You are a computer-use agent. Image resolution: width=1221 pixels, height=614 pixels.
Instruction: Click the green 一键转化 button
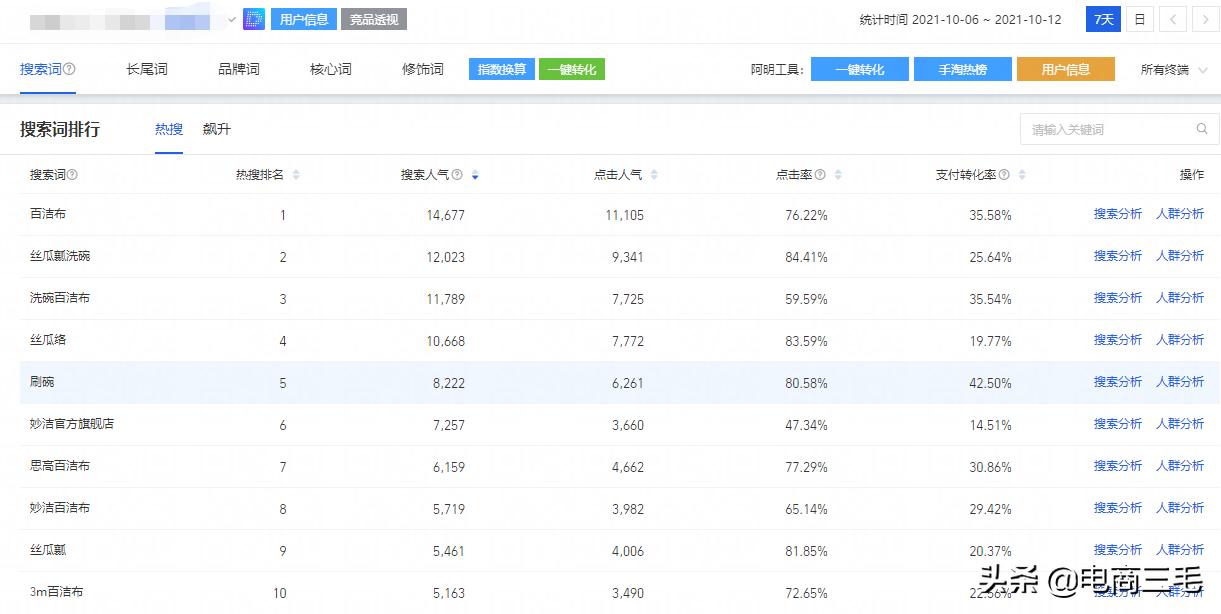(x=572, y=69)
